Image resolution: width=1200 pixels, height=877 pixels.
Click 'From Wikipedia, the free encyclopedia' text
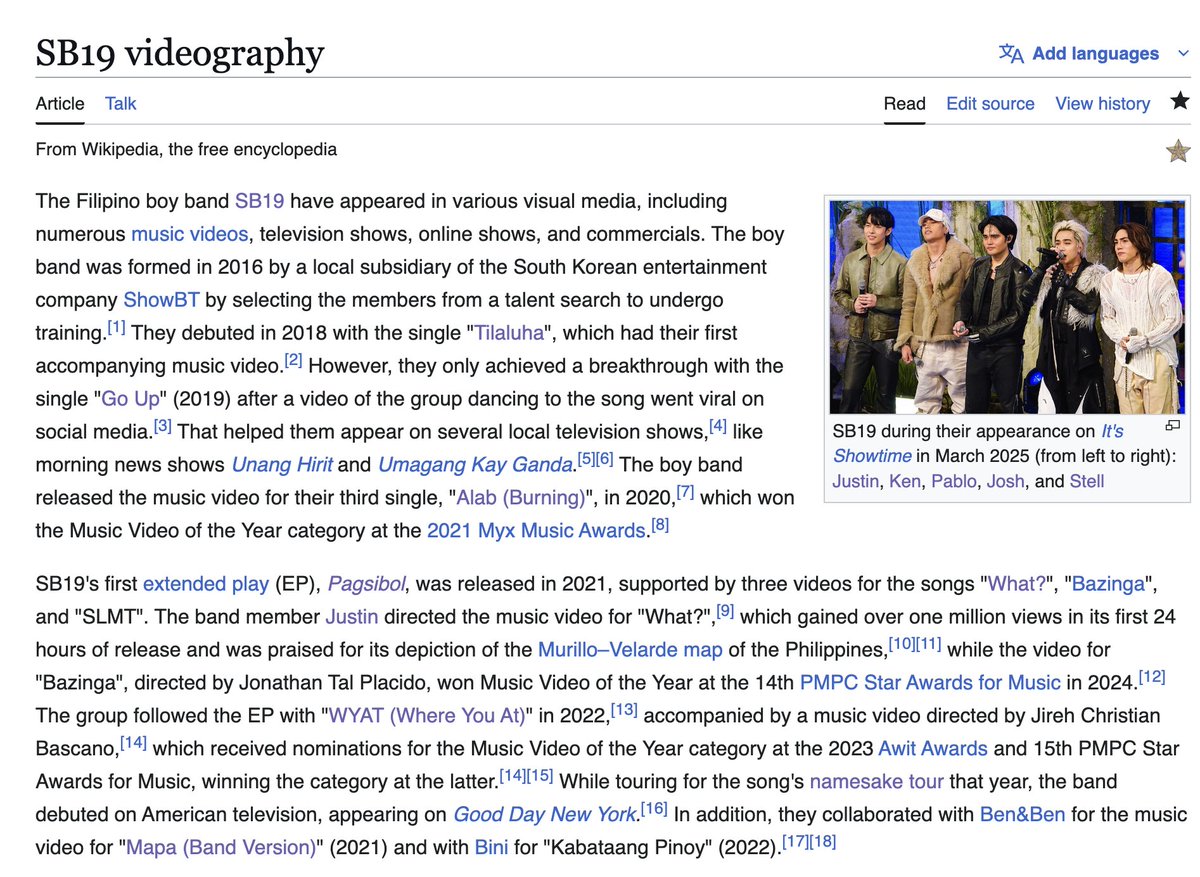pos(186,150)
